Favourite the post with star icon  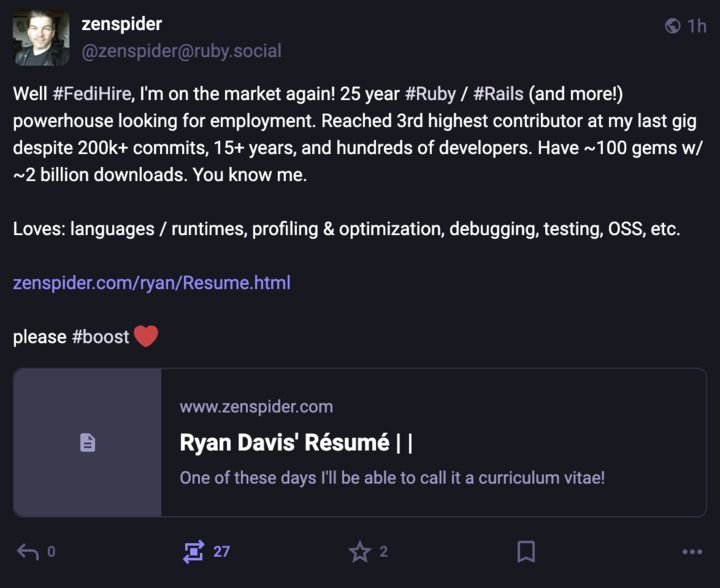360,551
